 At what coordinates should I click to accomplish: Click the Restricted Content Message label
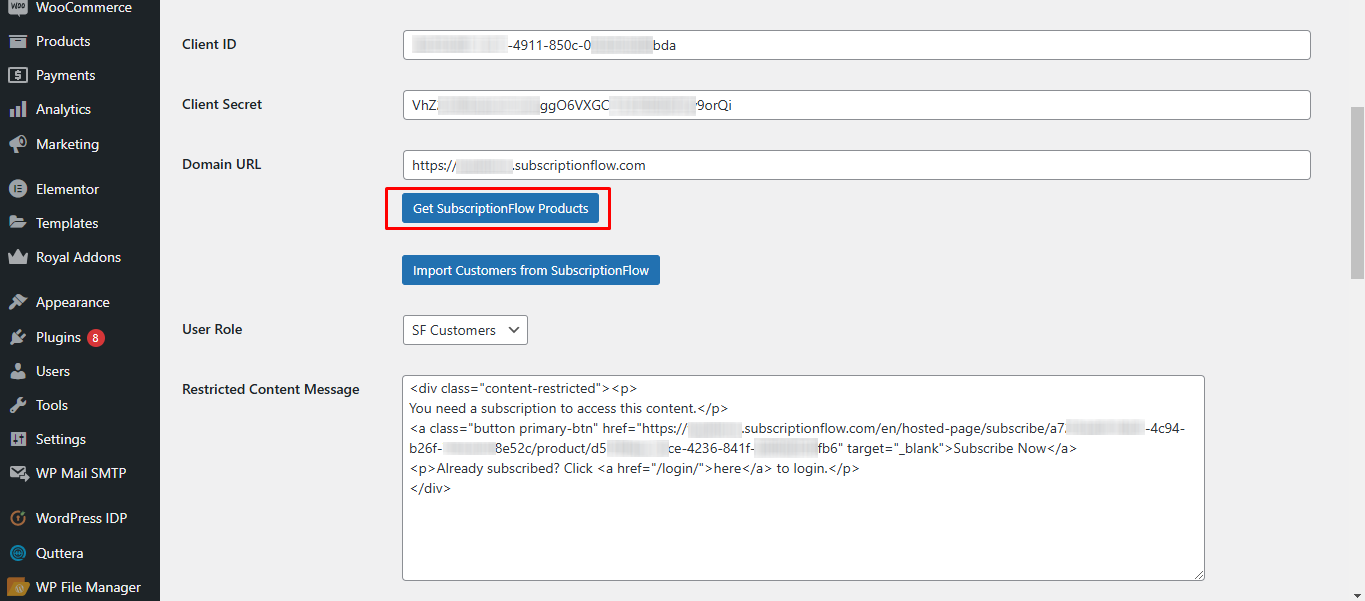(271, 389)
